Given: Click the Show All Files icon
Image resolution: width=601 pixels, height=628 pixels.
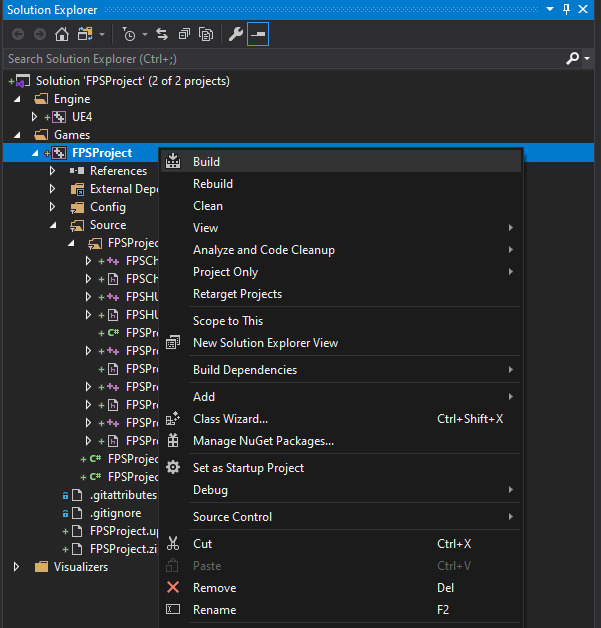Looking at the screenshot, I should 206,34.
